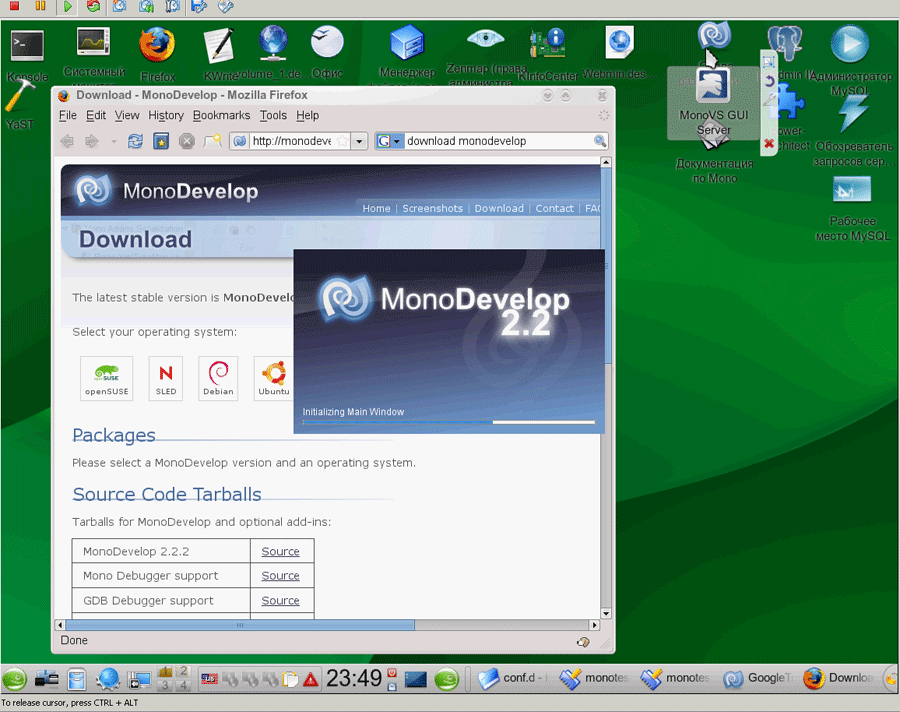Open the Bookmarks menu in Firefox

pos(222,115)
